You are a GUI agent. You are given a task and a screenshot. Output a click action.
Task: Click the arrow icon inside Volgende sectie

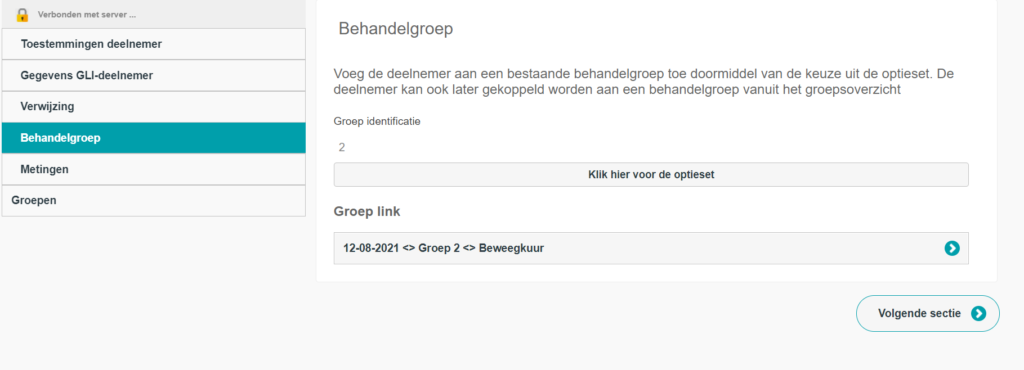[x=978, y=314]
